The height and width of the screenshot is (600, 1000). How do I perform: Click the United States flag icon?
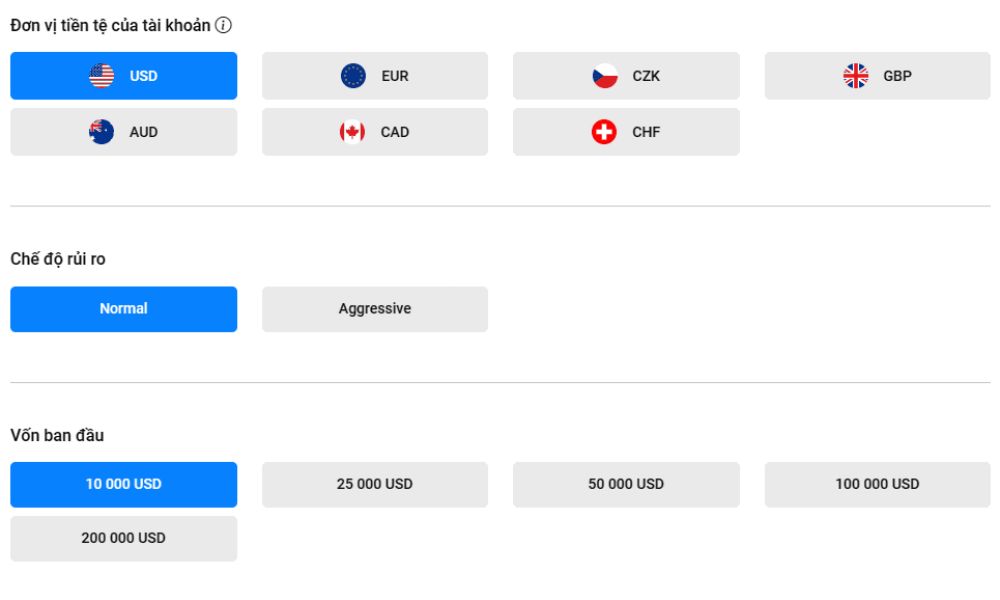pyautogui.click(x=102, y=76)
